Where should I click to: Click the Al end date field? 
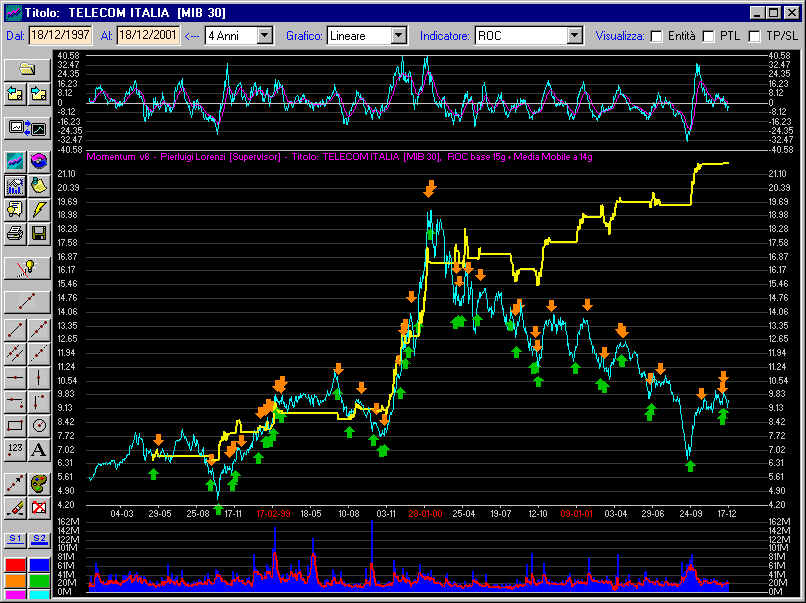148,35
